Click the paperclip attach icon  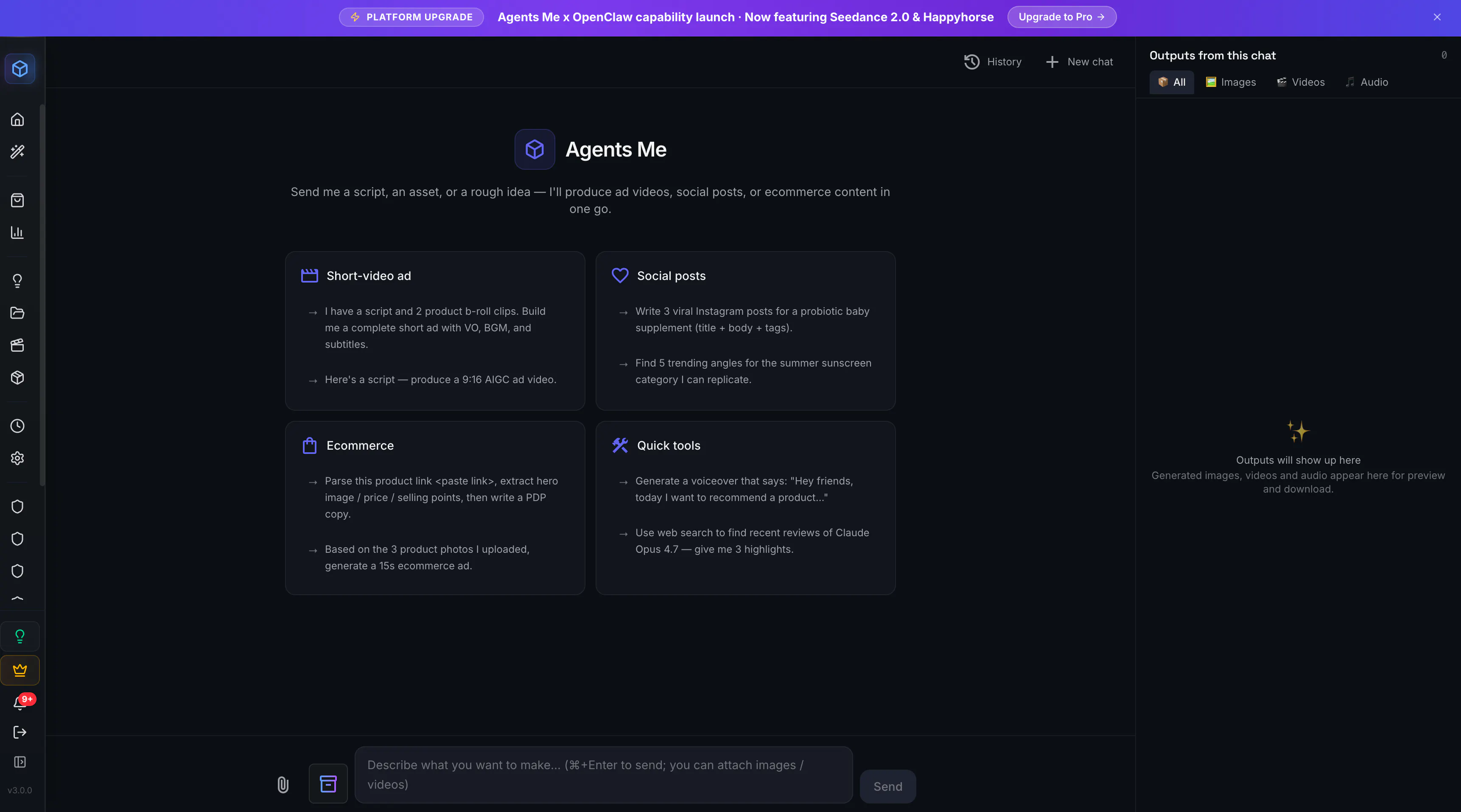283,785
